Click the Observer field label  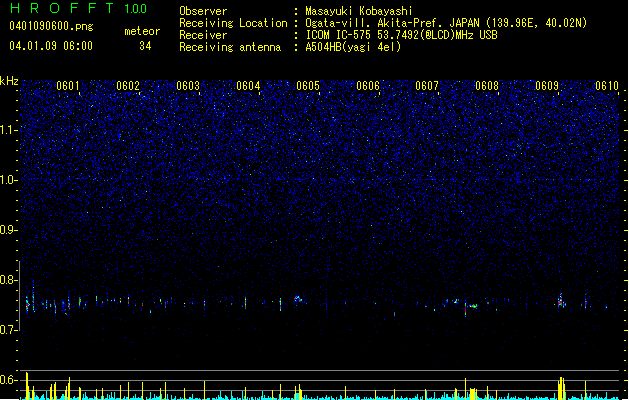[x=203, y=11]
